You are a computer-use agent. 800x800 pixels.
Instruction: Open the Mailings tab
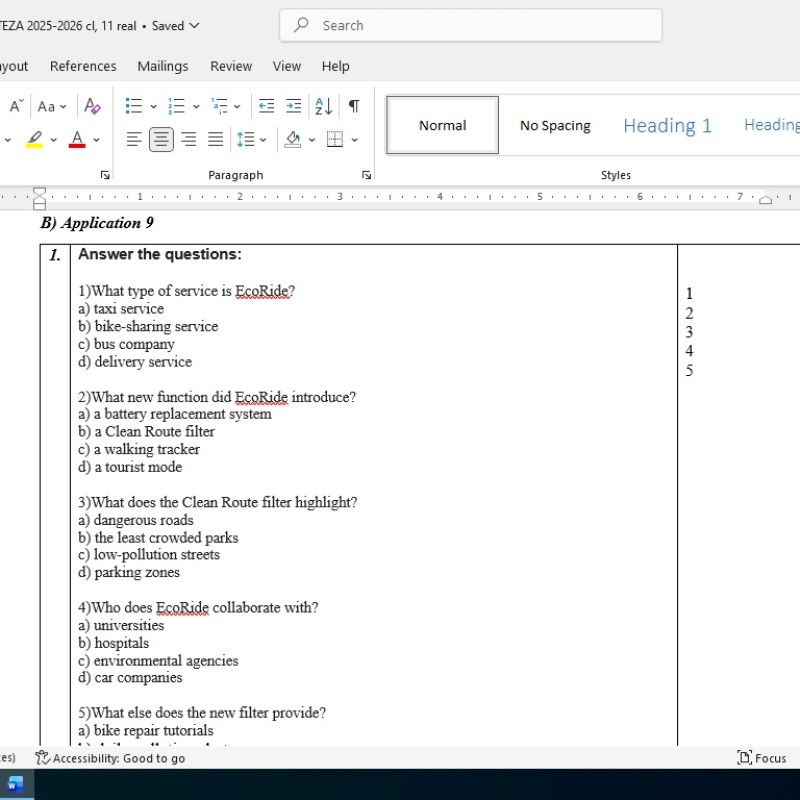coord(162,66)
